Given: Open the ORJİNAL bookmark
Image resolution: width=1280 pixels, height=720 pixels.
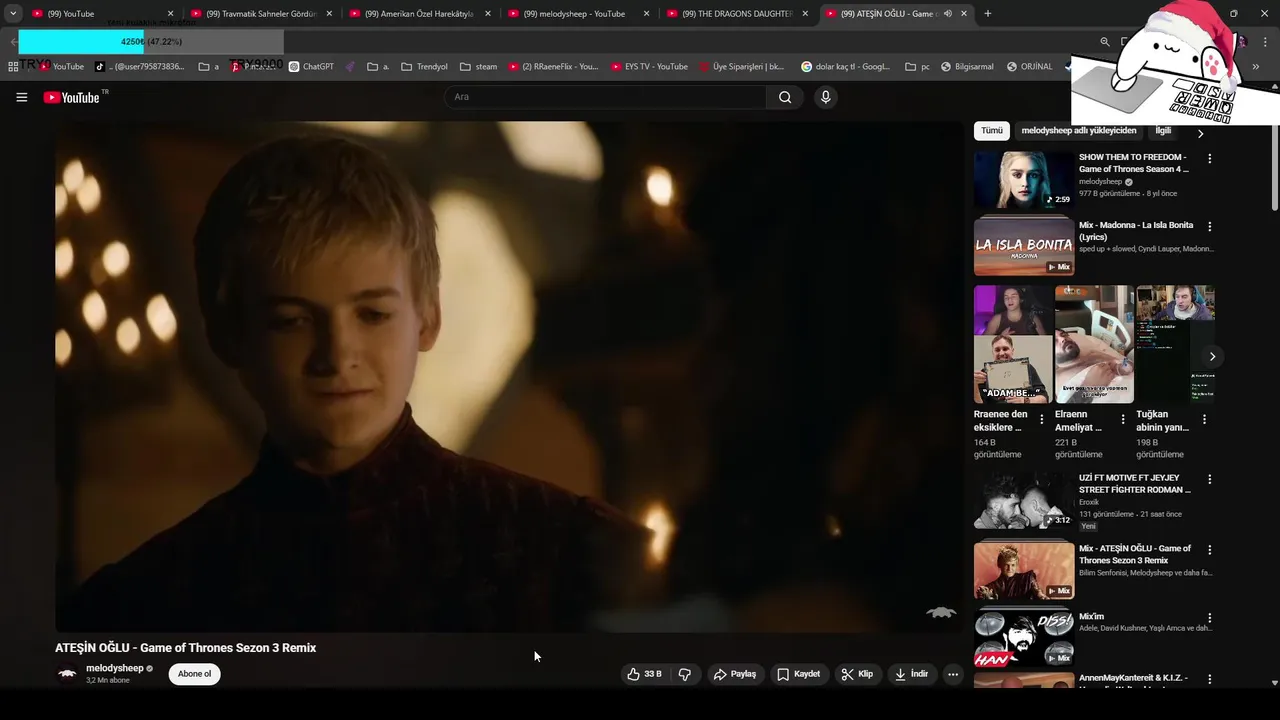Looking at the screenshot, I should tap(1029, 67).
